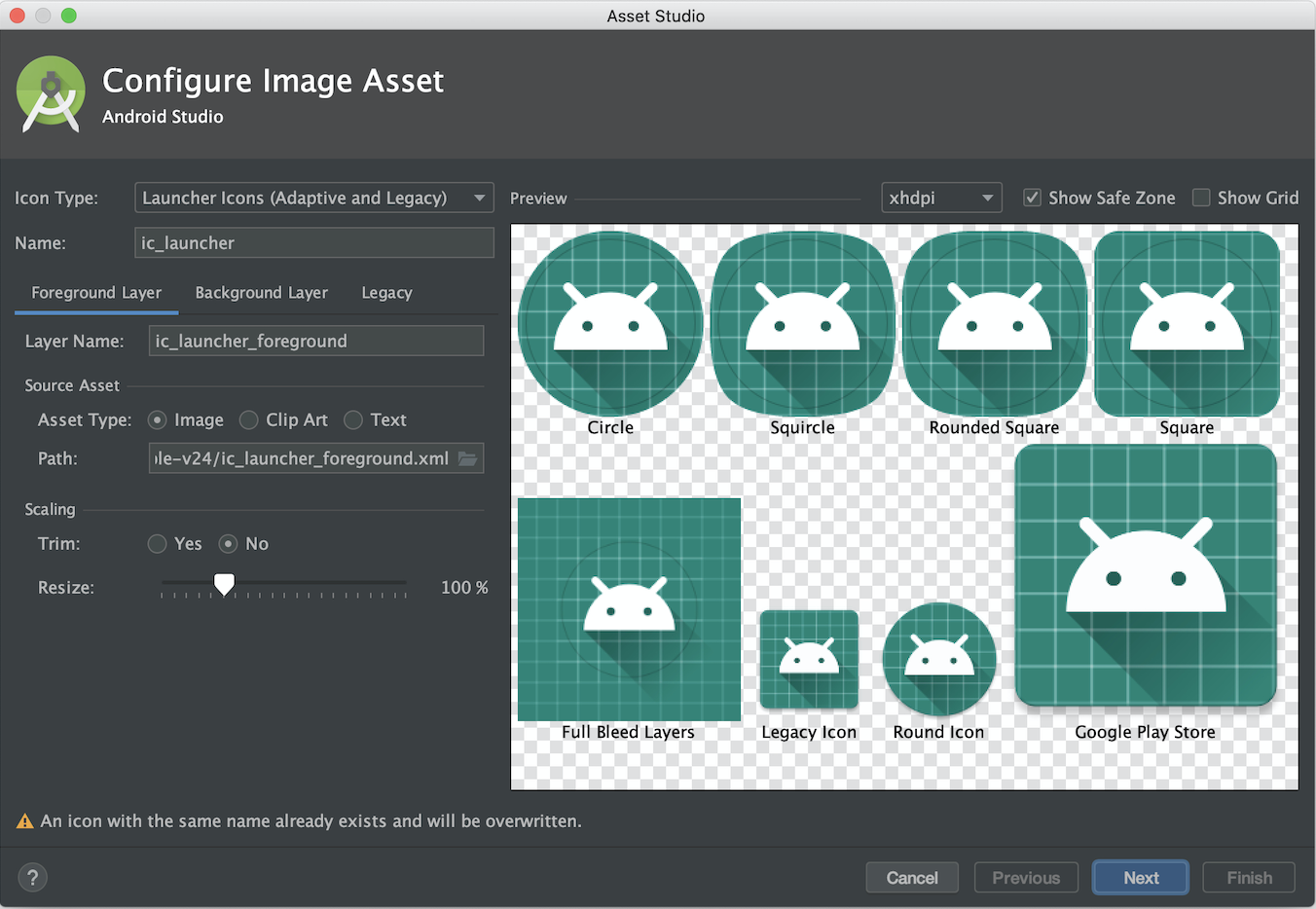Select the Rounded Square icon preview
Screen dimensions: 1316x909
(995, 324)
